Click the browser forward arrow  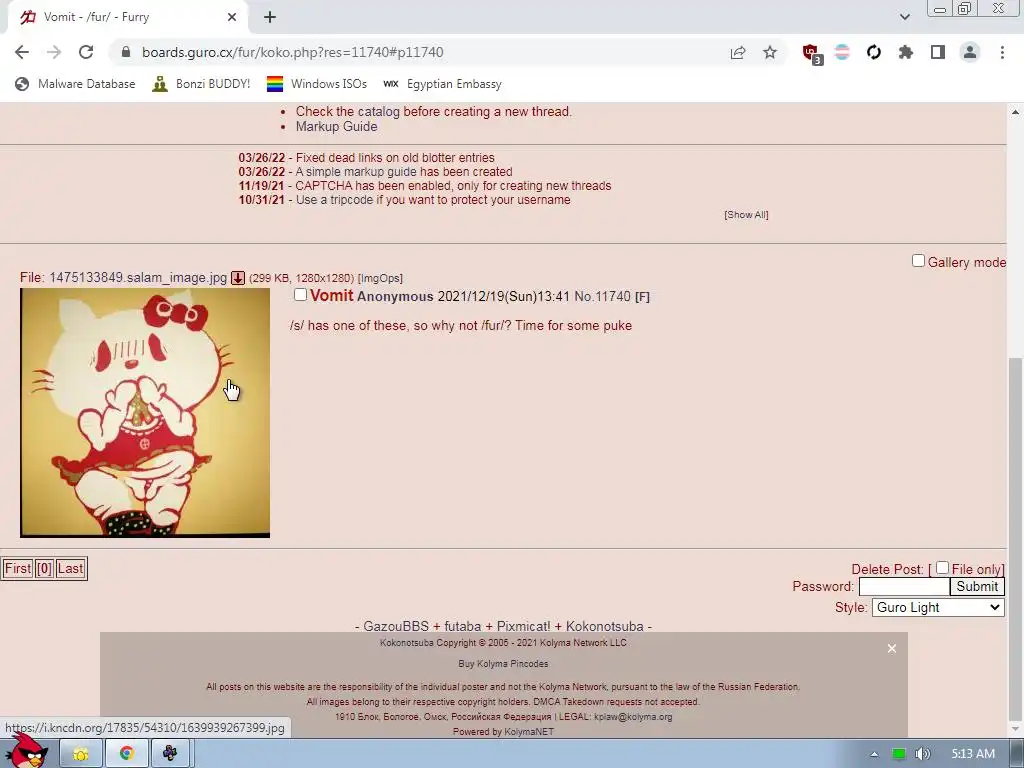(54, 52)
